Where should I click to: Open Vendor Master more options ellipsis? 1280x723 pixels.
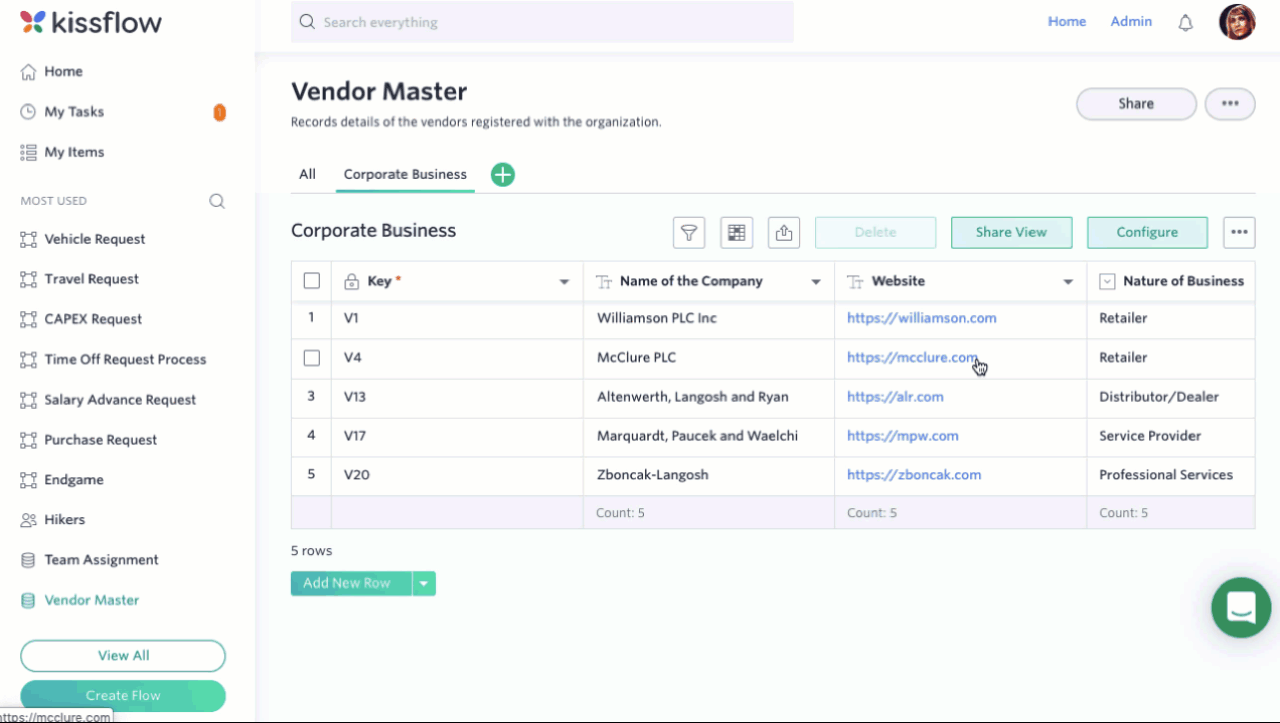tap(1230, 104)
